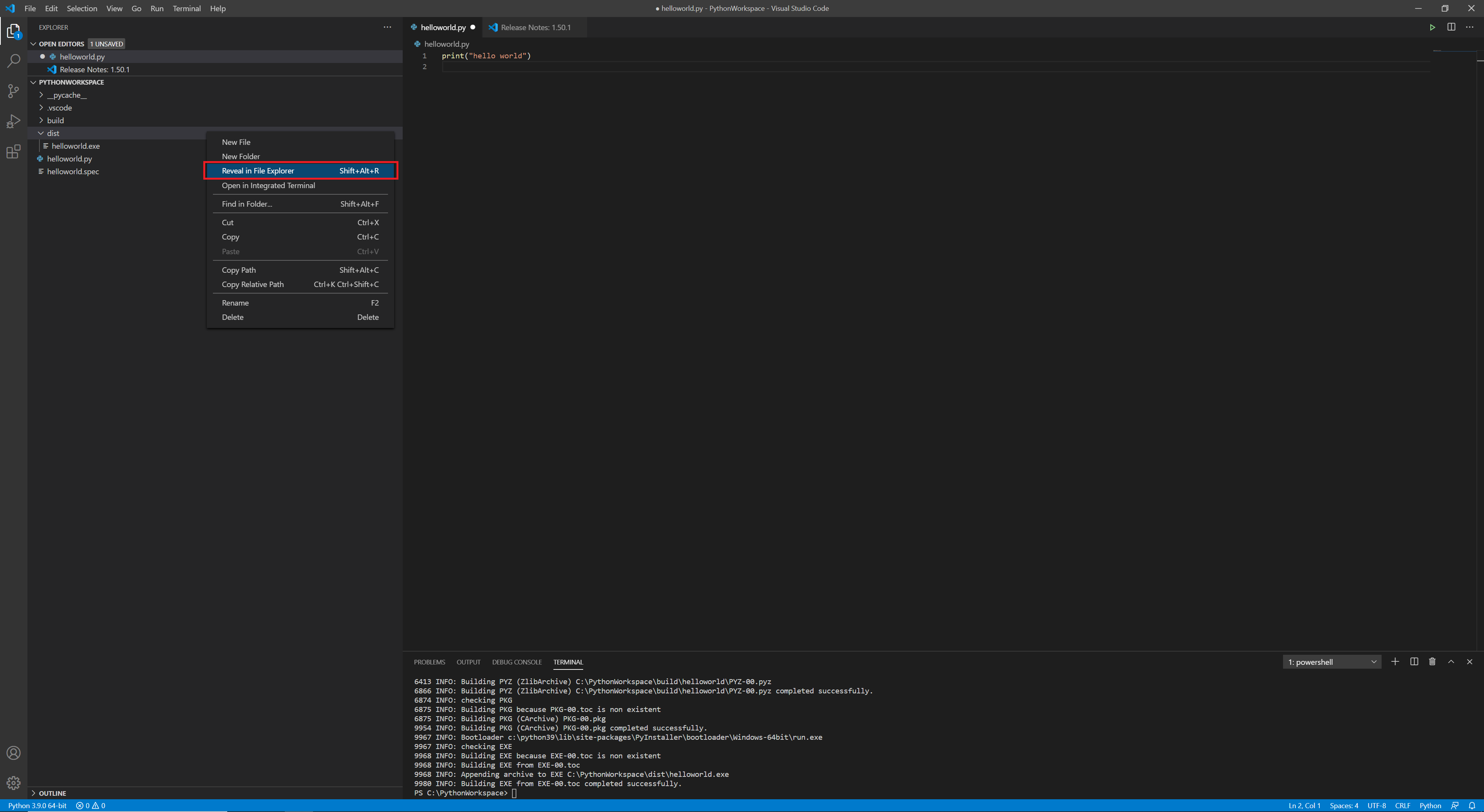The height and width of the screenshot is (812, 1484).
Task: Maximize the terminal panel size
Action: coord(1451,662)
